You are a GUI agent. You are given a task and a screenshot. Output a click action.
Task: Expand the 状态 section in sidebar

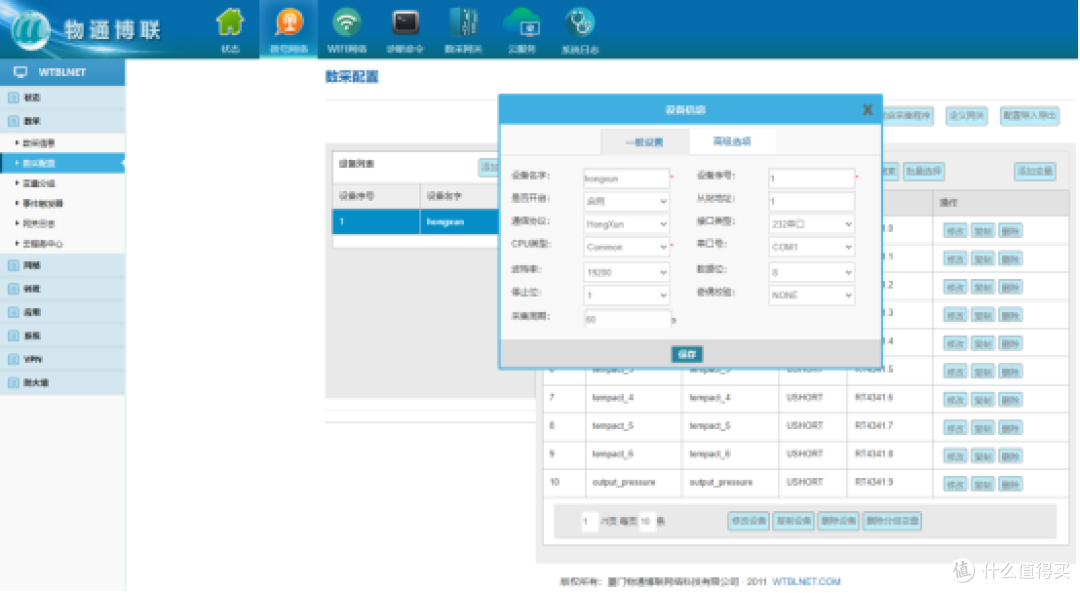tap(63, 98)
